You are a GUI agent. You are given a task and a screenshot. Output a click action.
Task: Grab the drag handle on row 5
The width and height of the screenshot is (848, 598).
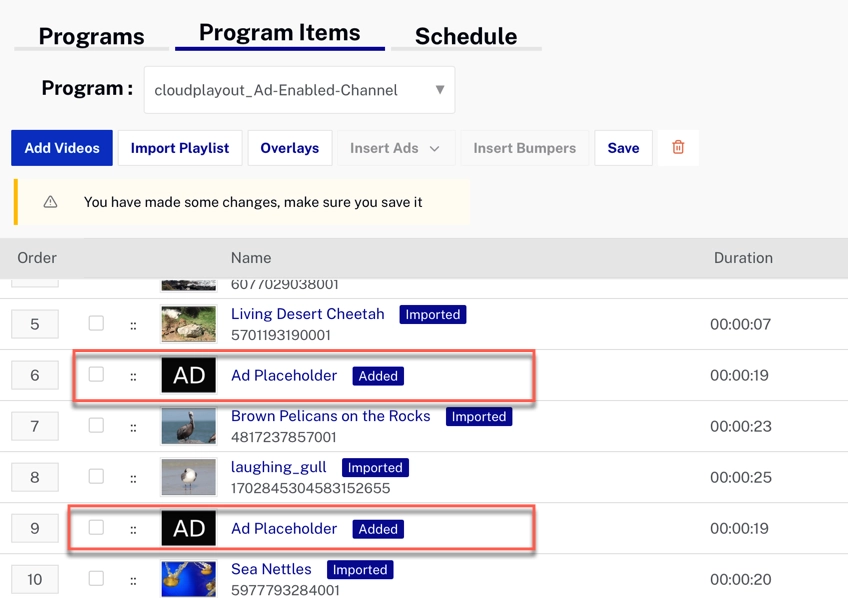tap(133, 325)
